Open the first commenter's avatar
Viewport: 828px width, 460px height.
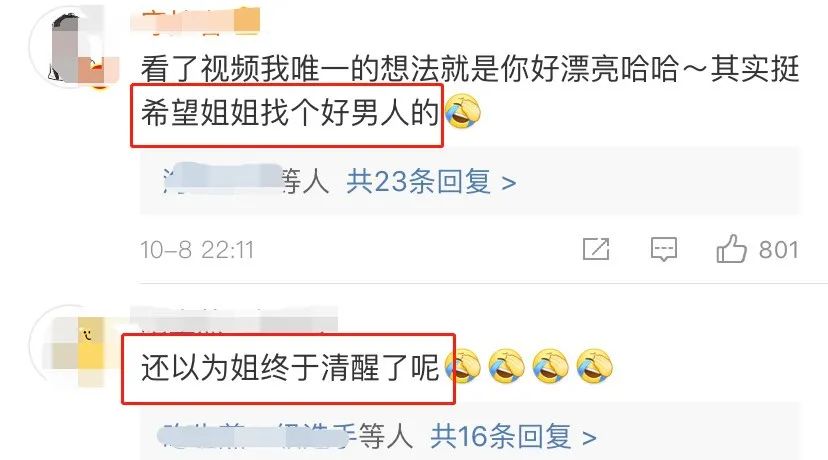click(76, 48)
